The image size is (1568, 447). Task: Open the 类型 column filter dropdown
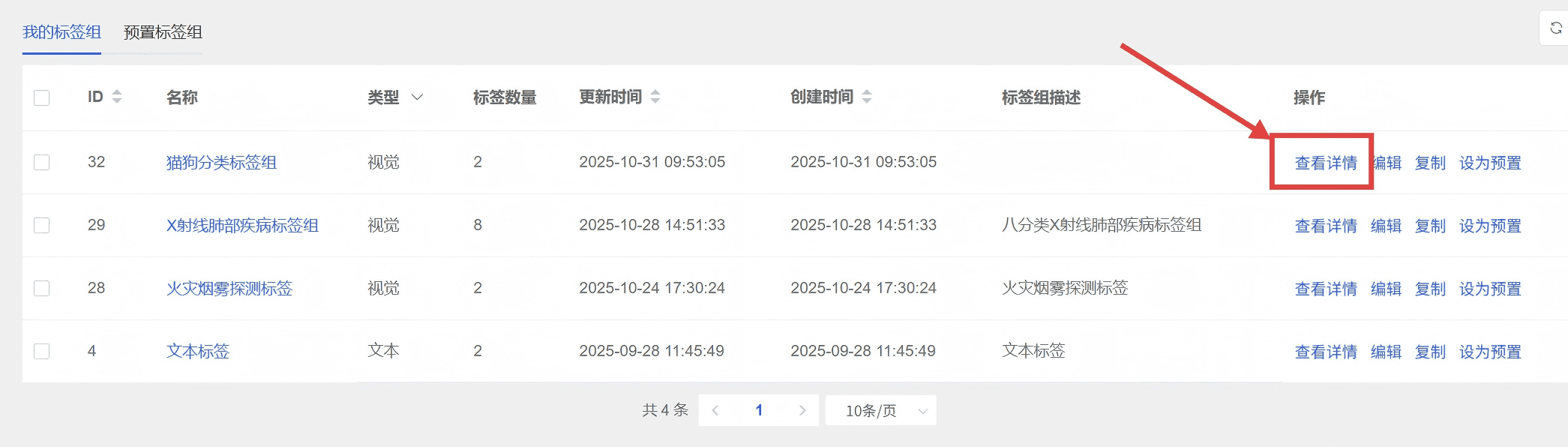point(417,97)
